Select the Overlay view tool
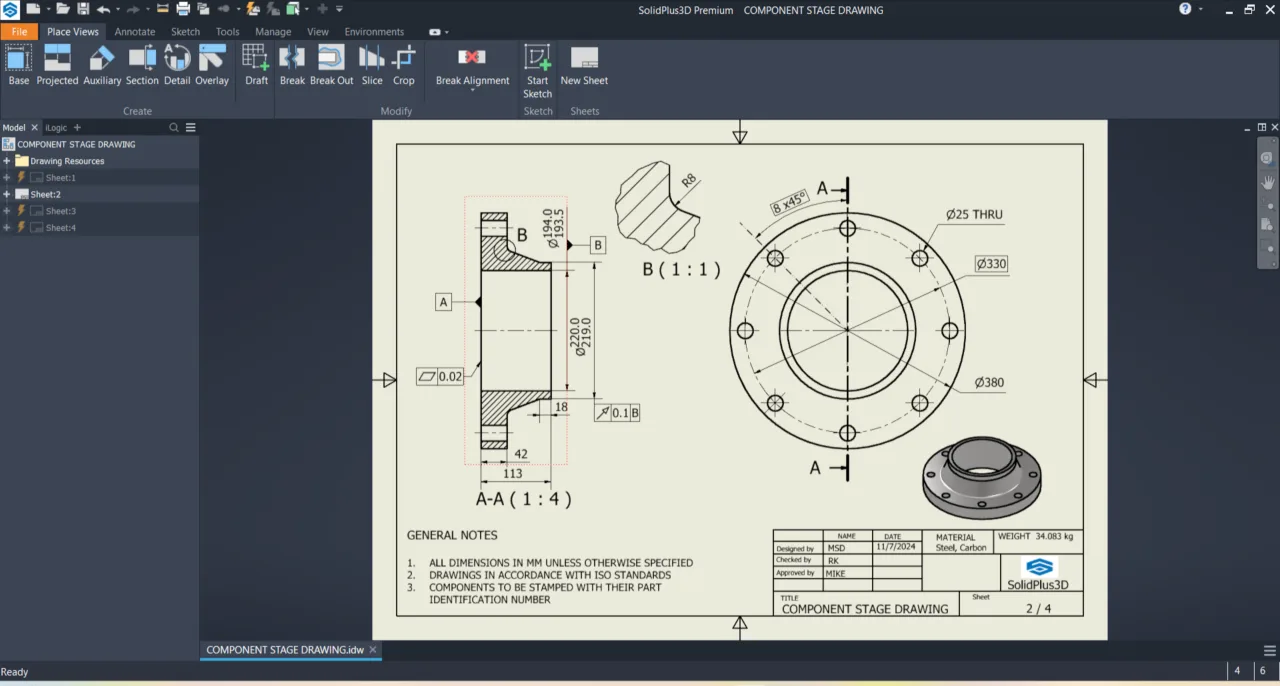 click(212, 65)
